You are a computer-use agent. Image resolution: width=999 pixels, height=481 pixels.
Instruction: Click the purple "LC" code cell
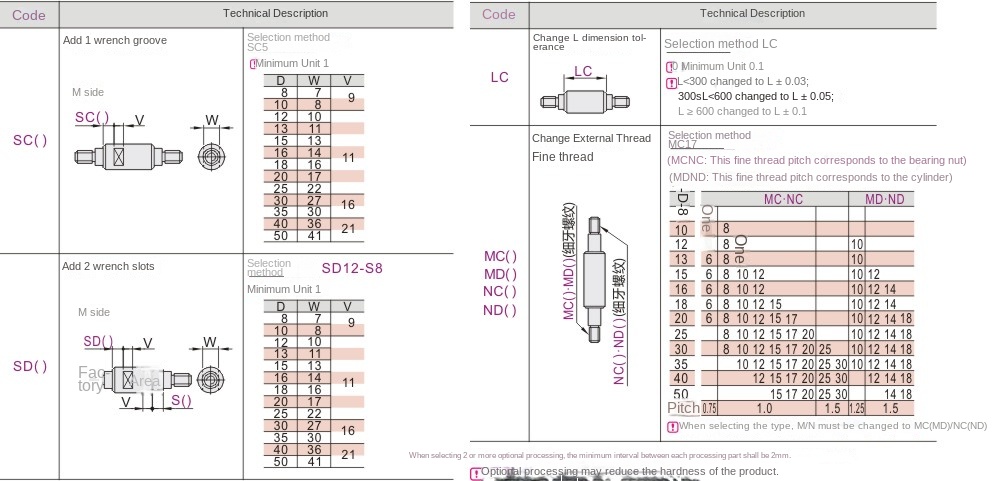click(500, 77)
